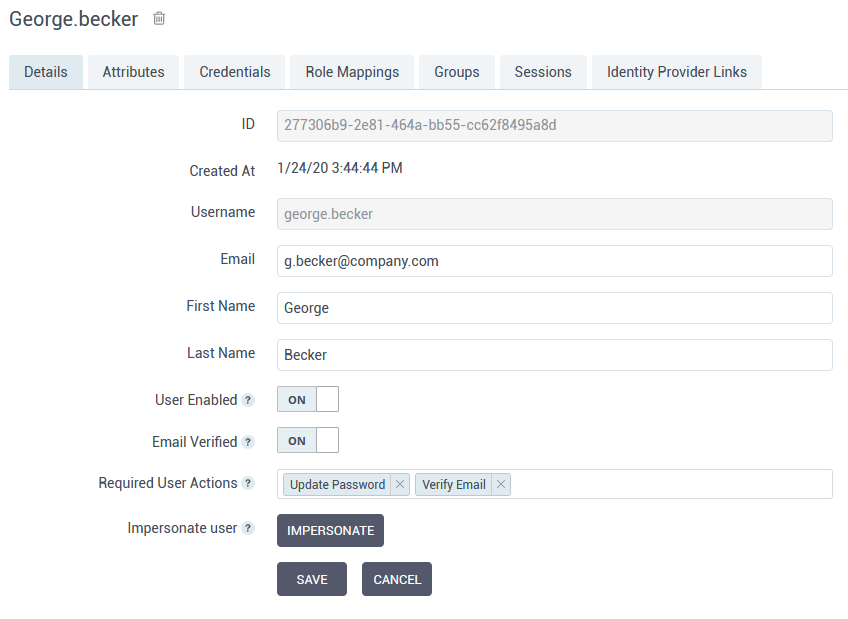
Task: Open the Required User Actions selection field
Action: coord(670,484)
